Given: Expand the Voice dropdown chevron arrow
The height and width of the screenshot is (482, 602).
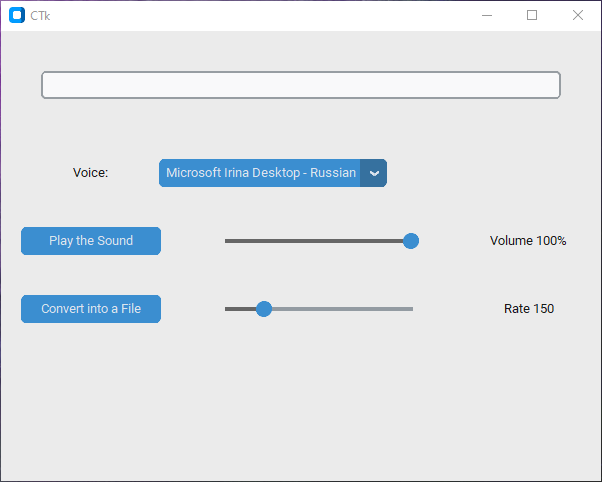Looking at the screenshot, I should point(374,173).
